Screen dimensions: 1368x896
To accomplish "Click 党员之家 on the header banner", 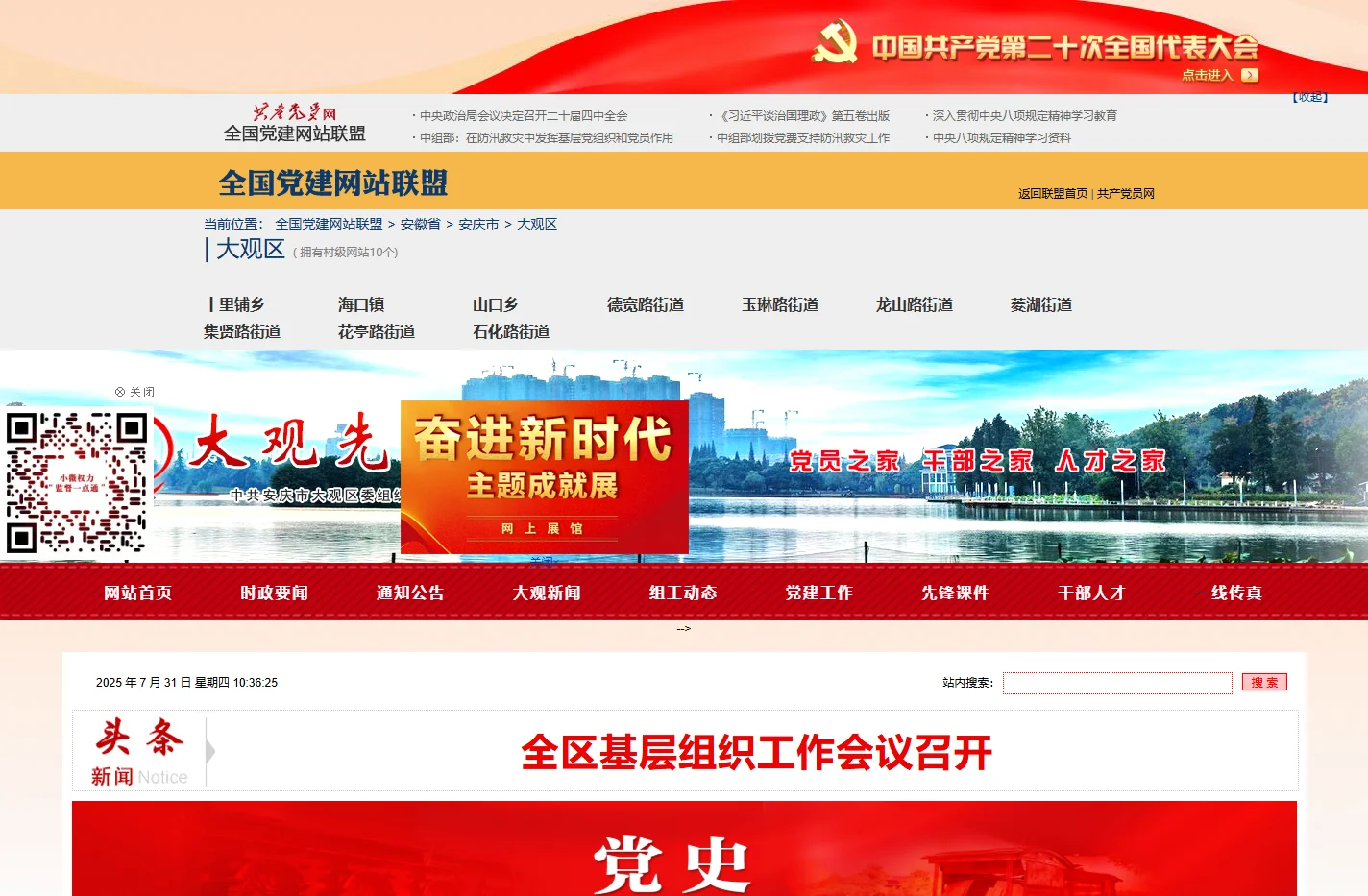I will 844,461.
